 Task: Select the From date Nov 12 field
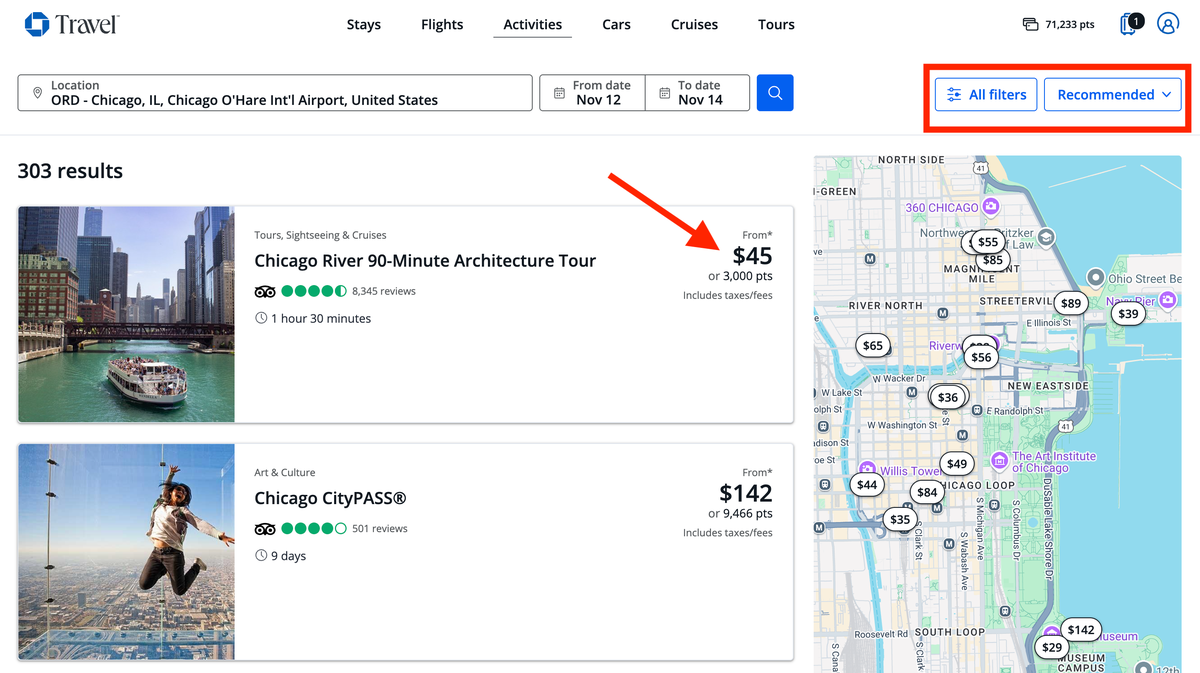pos(592,93)
